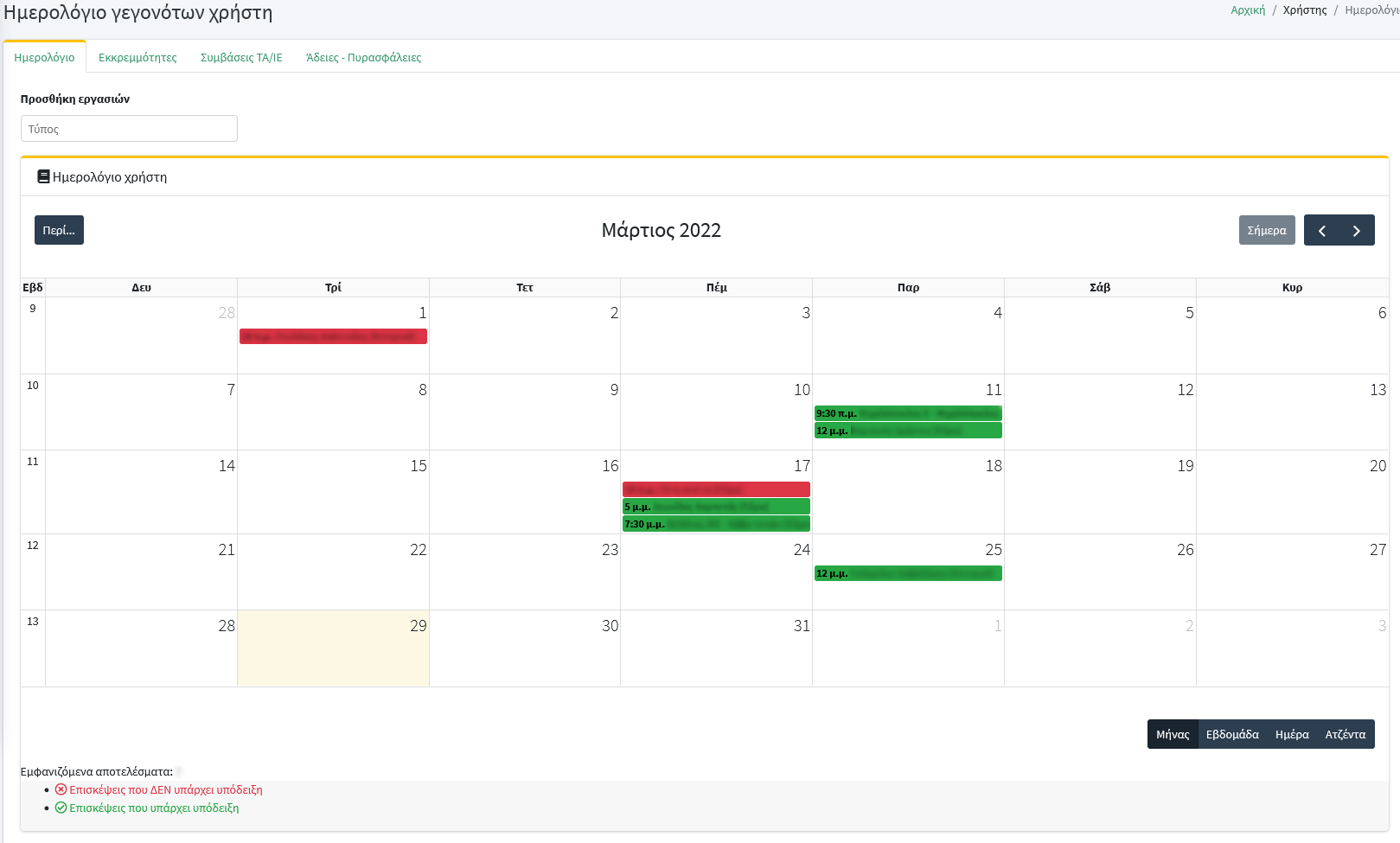Screen dimensions: 1400x843
Task: Click the previous month chevron arrow
Action: click(1322, 230)
